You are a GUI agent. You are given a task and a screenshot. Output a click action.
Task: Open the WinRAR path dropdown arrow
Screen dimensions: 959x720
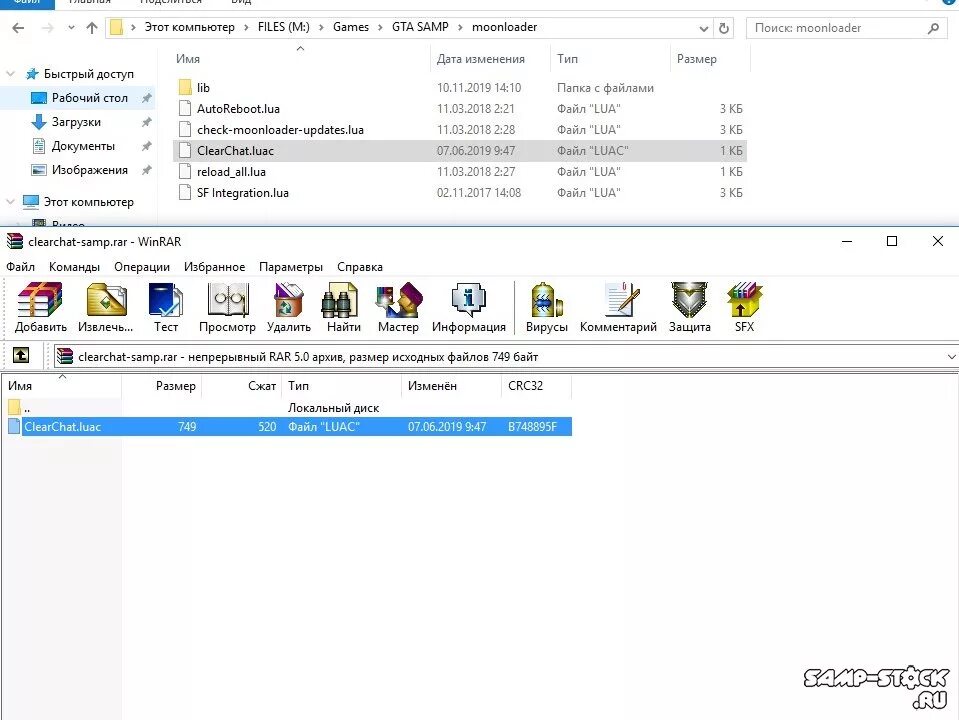[x=951, y=357]
